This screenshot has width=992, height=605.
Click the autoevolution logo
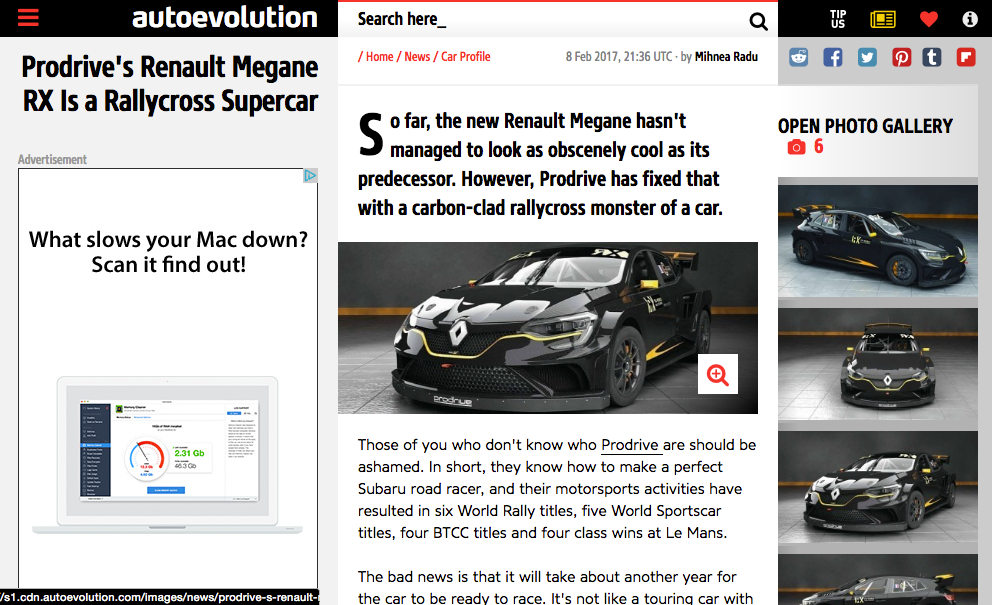tap(225, 17)
